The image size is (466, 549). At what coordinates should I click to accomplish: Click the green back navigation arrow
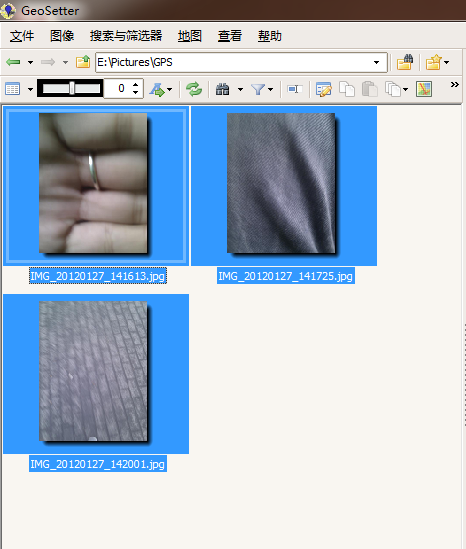[13, 62]
